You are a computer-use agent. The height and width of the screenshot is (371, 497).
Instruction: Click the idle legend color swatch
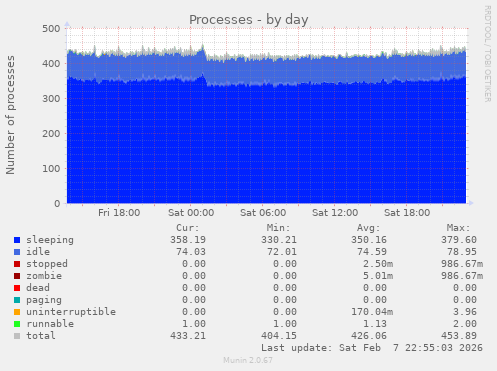click(17, 252)
